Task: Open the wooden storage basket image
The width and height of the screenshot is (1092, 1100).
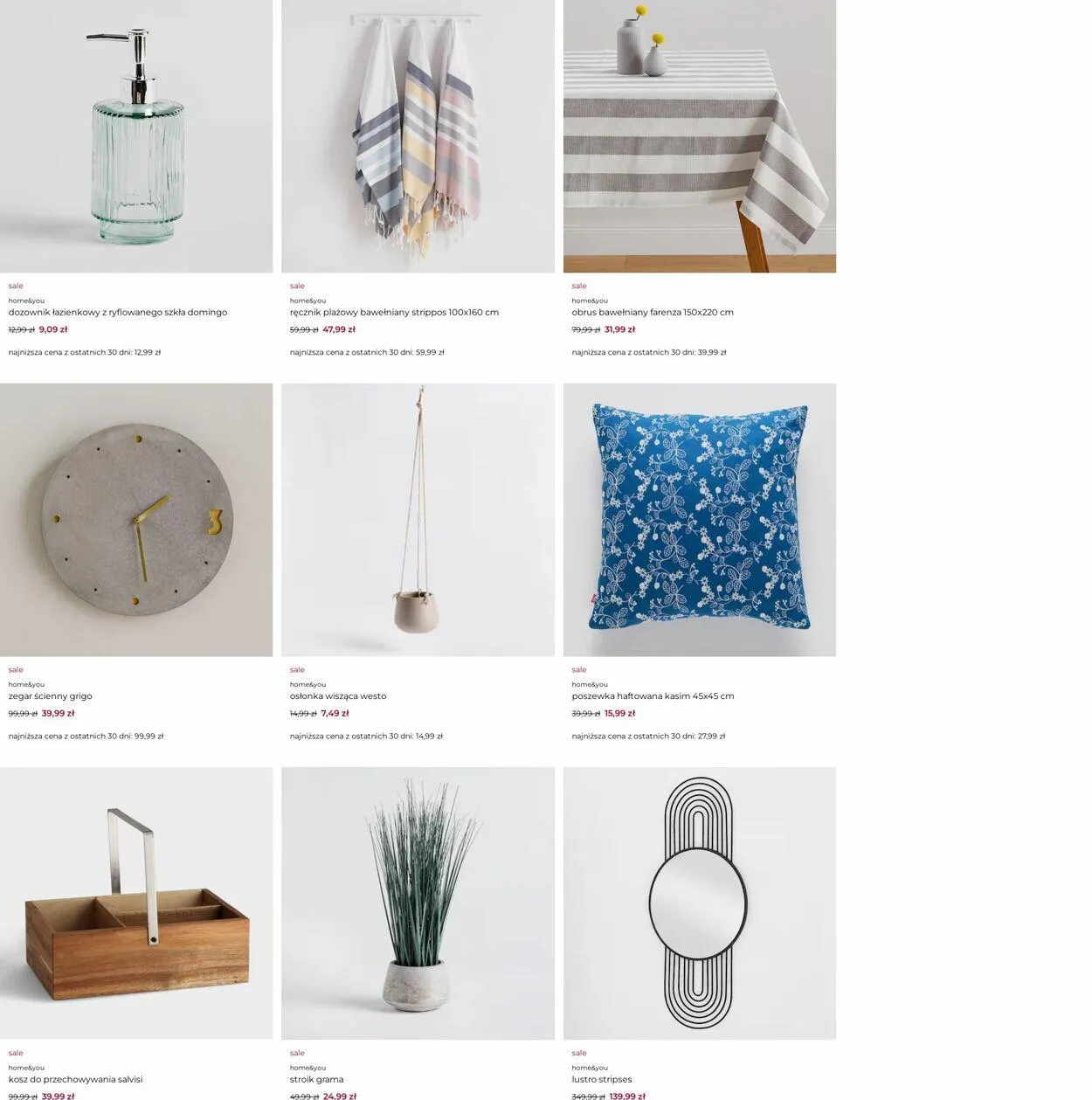Action: click(136, 903)
